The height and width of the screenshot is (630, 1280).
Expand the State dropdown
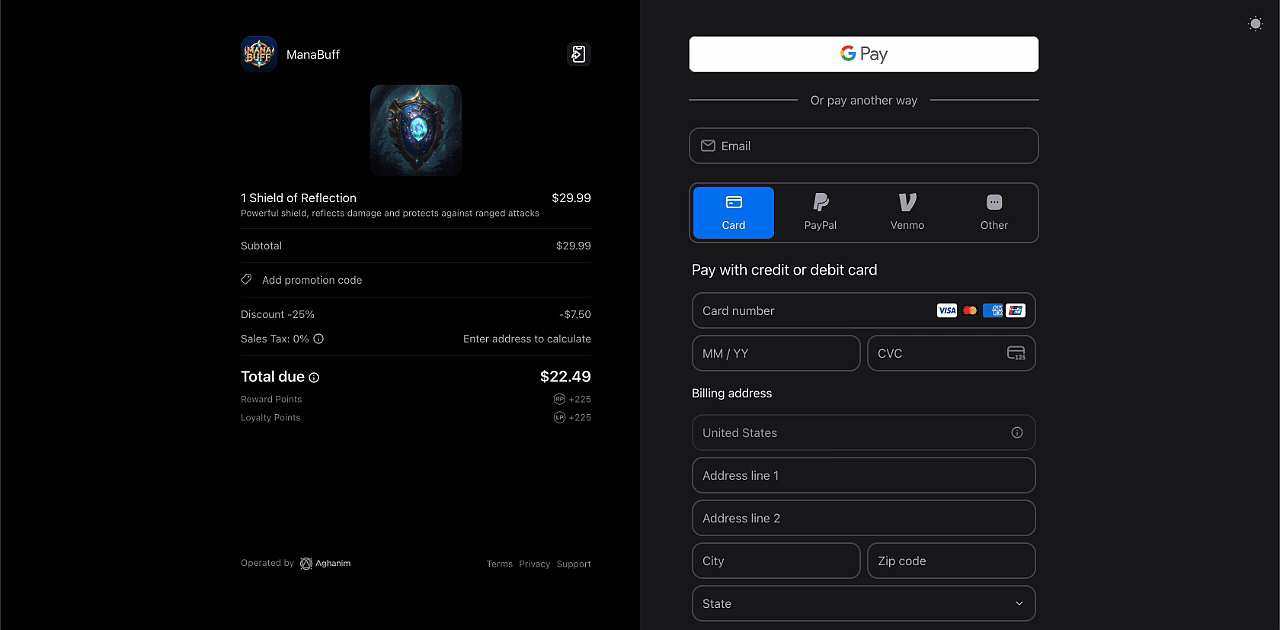click(863, 604)
